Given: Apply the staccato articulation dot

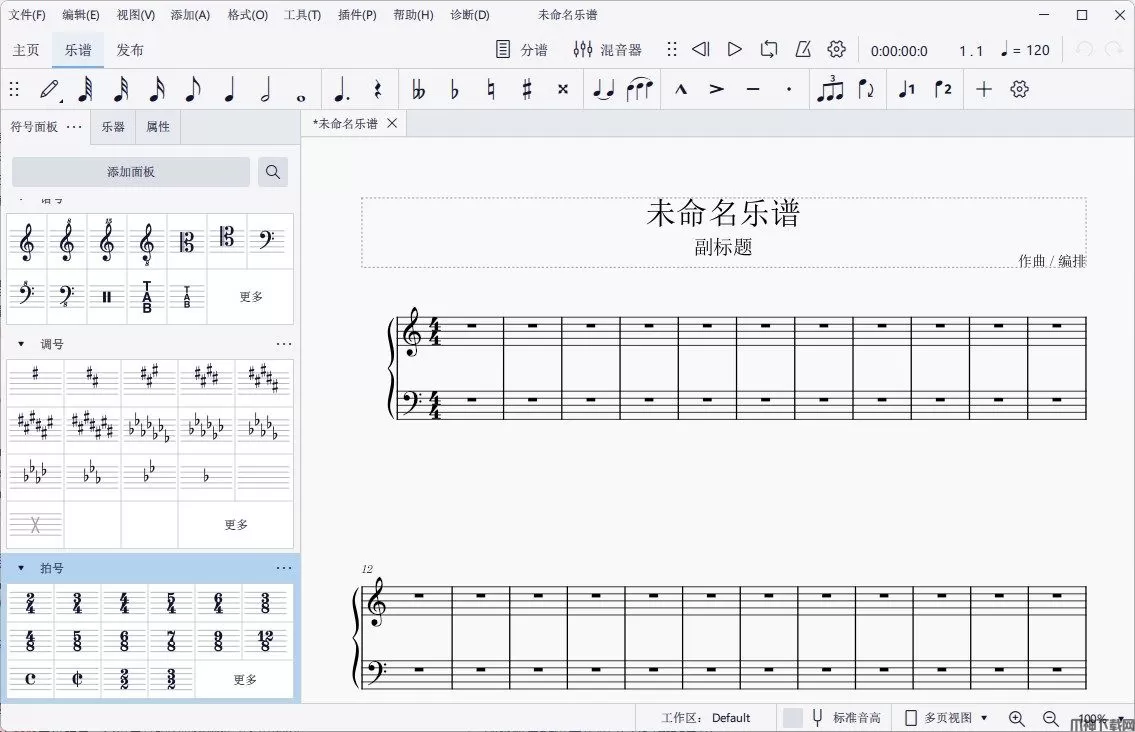Looking at the screenshot, I should pyautogui.click(x=789, y=90).
